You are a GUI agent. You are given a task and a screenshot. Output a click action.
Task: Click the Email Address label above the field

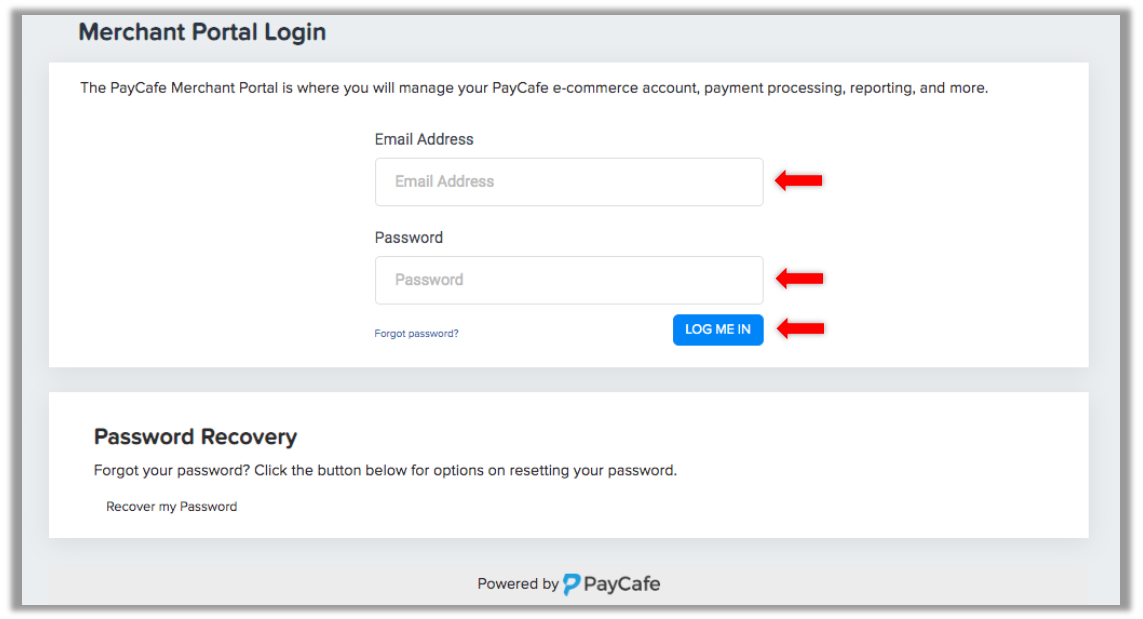click(424, 139)
